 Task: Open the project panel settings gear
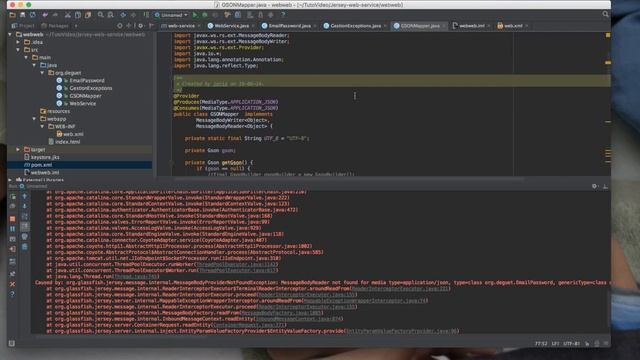pyautogui.click(x=140, y=26)
